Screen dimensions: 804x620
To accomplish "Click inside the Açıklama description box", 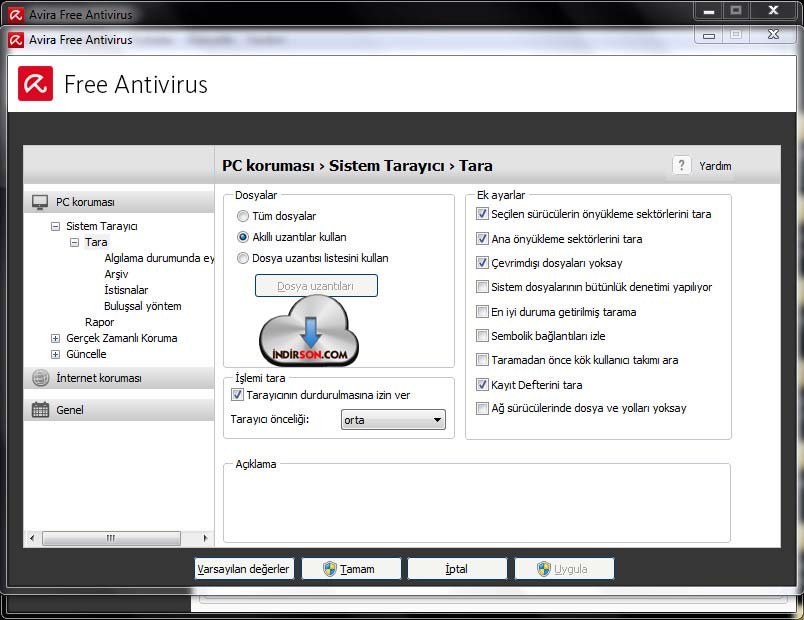I will [x=476, y=505].
